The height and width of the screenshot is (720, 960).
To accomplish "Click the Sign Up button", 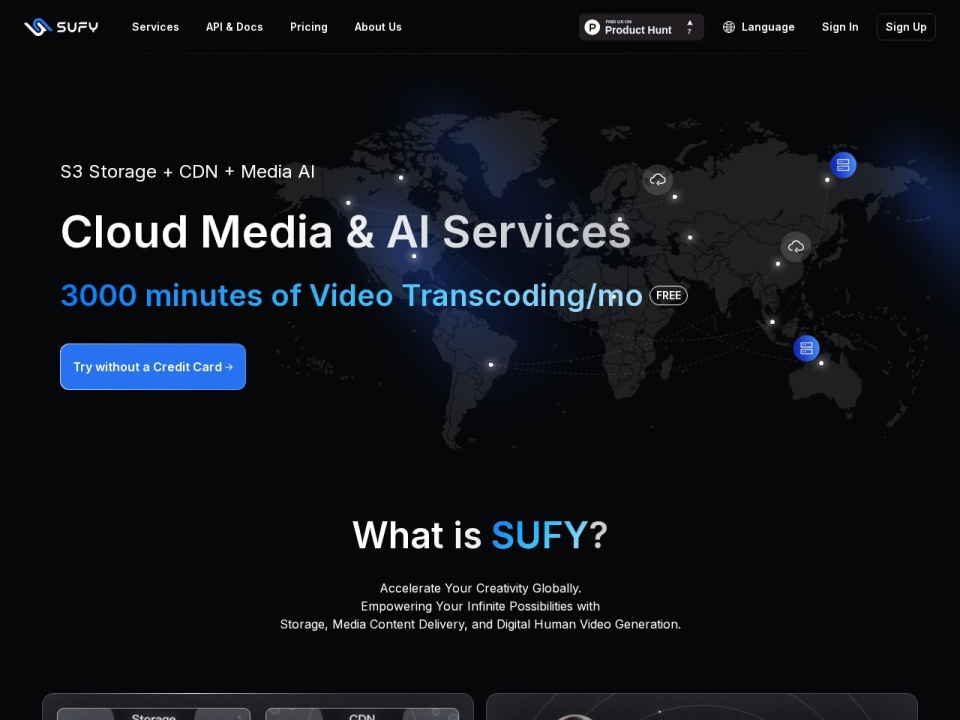I will [x=906, y=27].
